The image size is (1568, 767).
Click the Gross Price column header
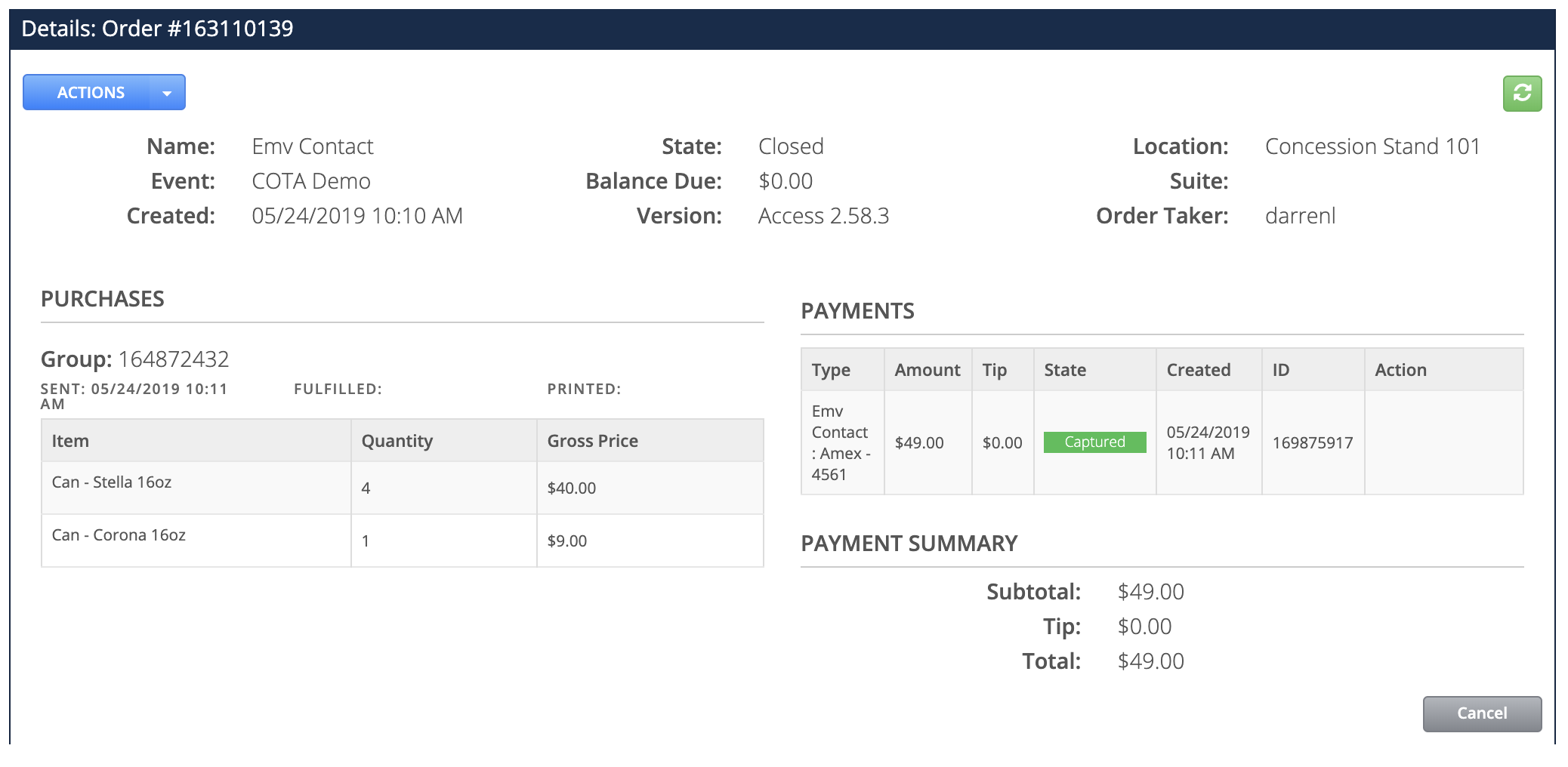click(650, 441)
